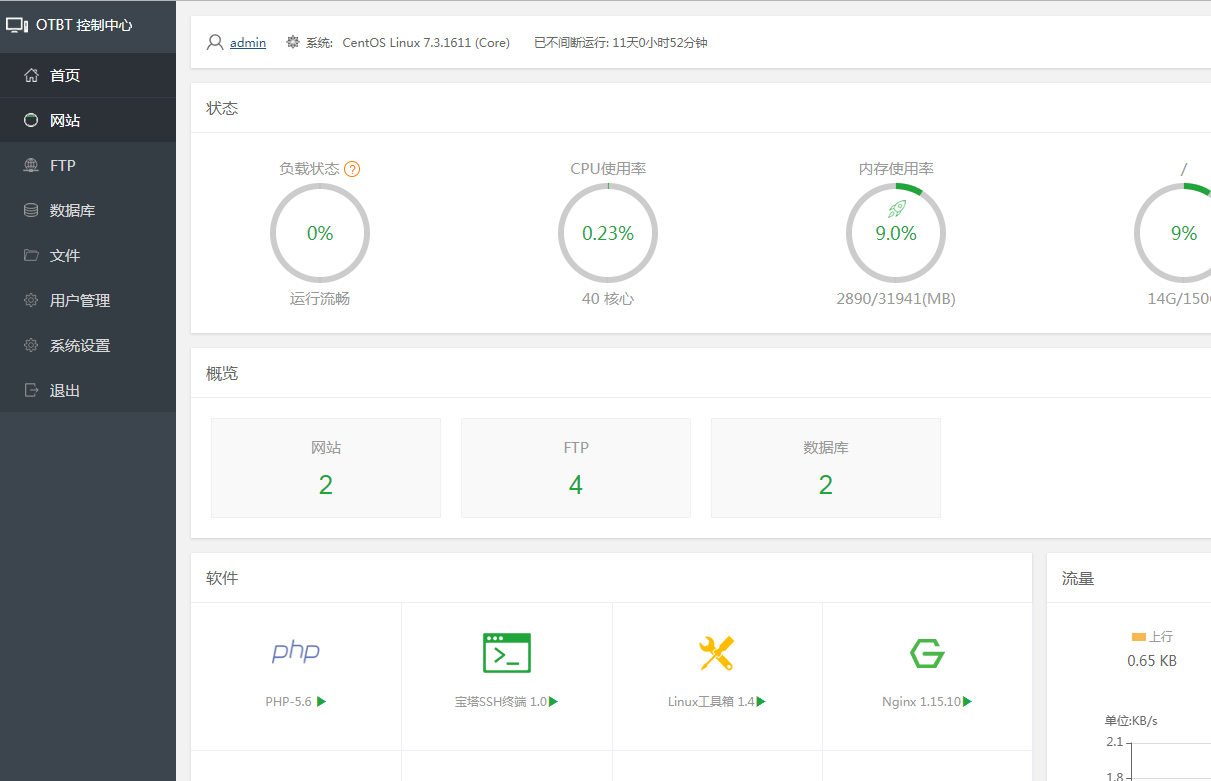Click the Nginx 1.15.10 label
The width and height of the screenshot is (1211, 781).
(921, 702)
